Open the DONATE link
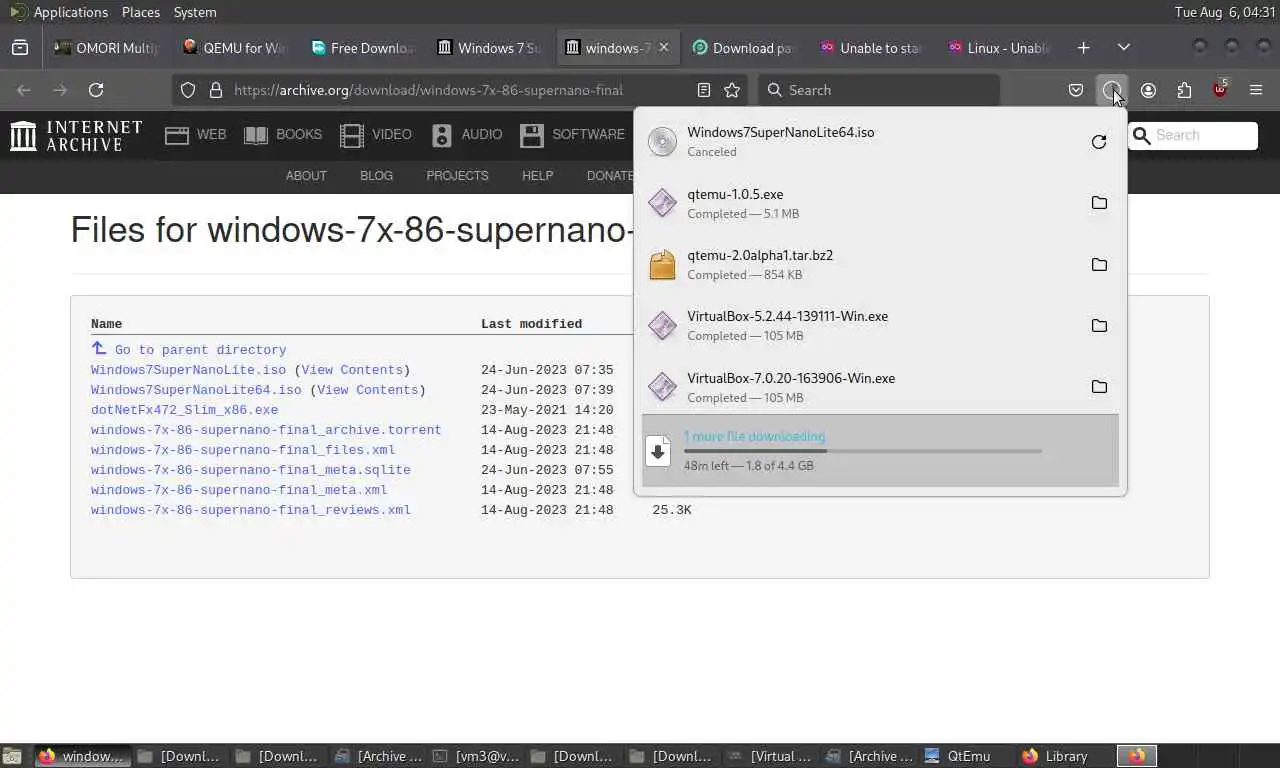Viewport: 1280px width, 768px height. (610, 175)
